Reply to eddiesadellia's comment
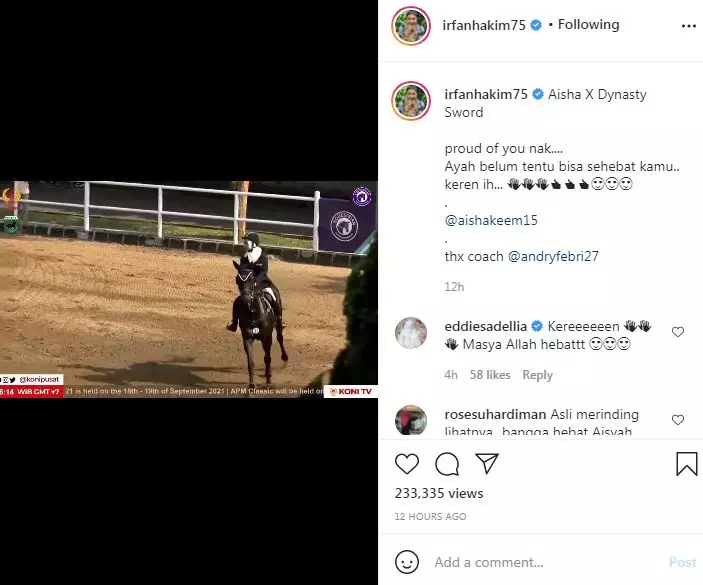Screen dimensions: 703x585 point(538,375)
